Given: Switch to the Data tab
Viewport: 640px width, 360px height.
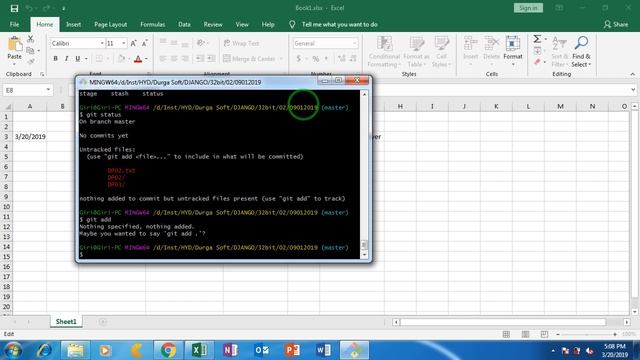Looking at the screenshot, I should tap(184, 24).
